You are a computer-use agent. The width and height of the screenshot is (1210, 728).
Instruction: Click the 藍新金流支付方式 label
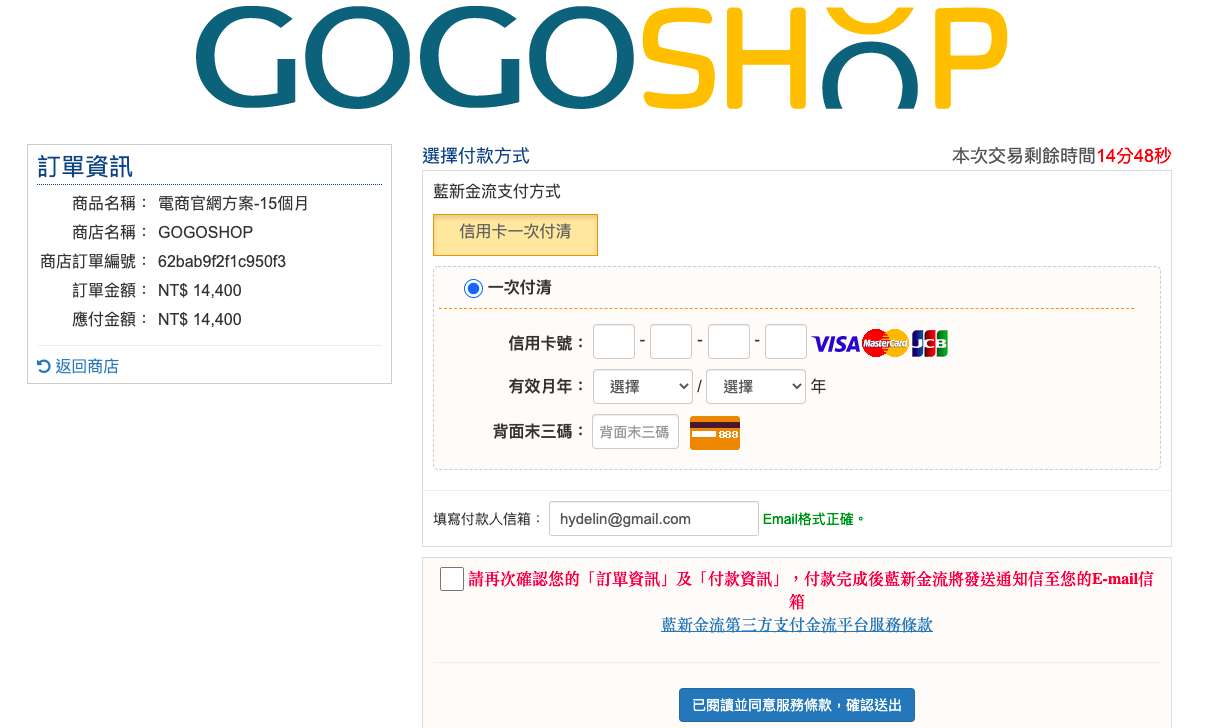497,191
